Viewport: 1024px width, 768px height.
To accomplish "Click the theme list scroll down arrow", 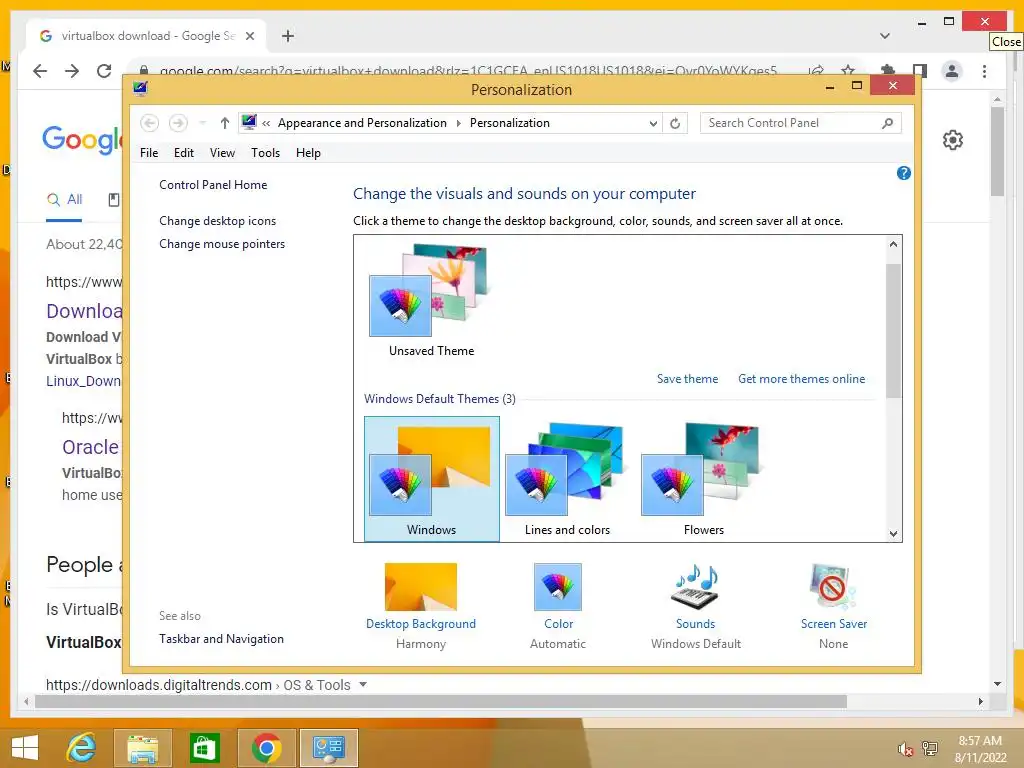I will coord(893,534).
